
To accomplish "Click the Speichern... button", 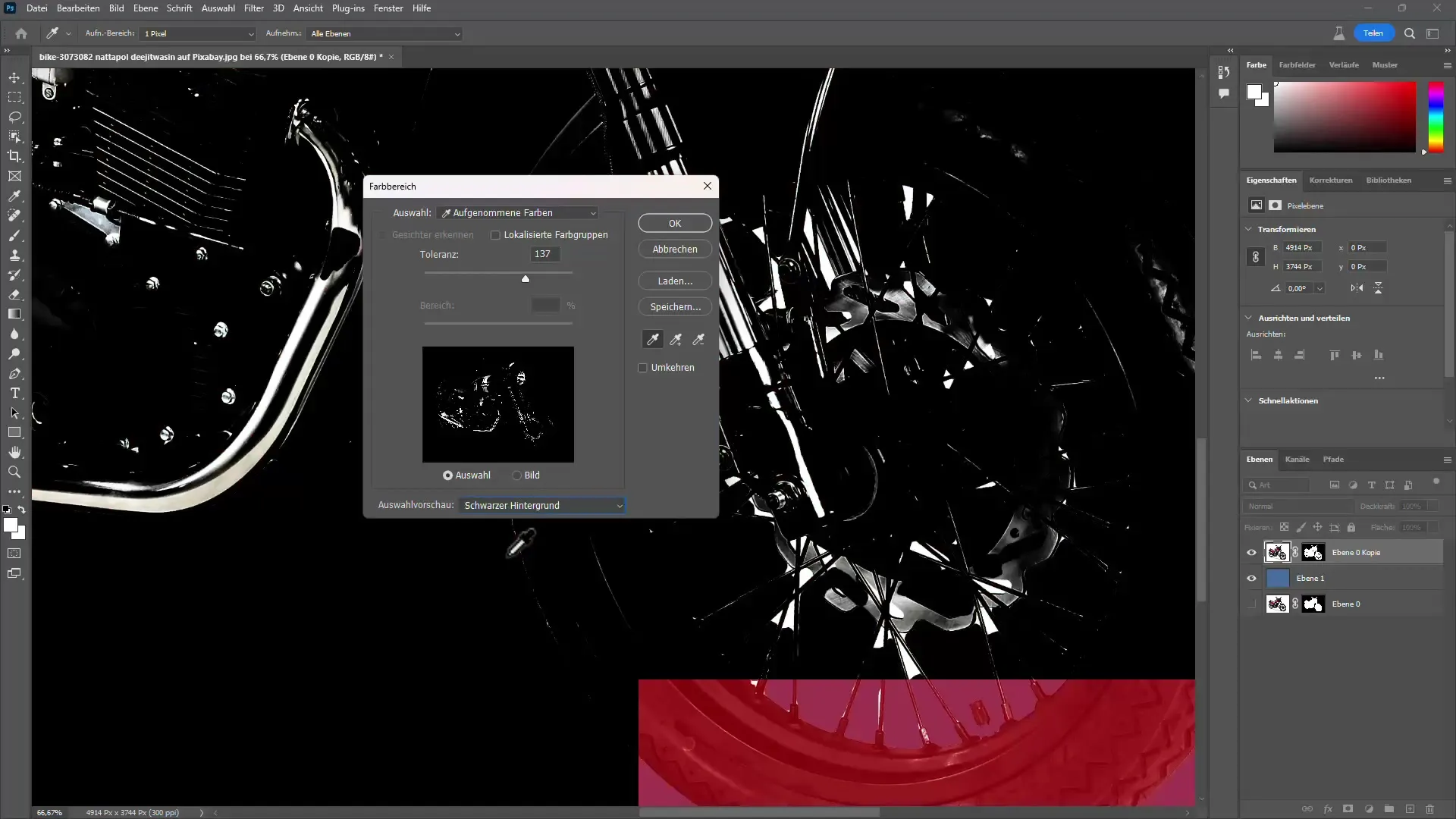I will coord(675,307).
